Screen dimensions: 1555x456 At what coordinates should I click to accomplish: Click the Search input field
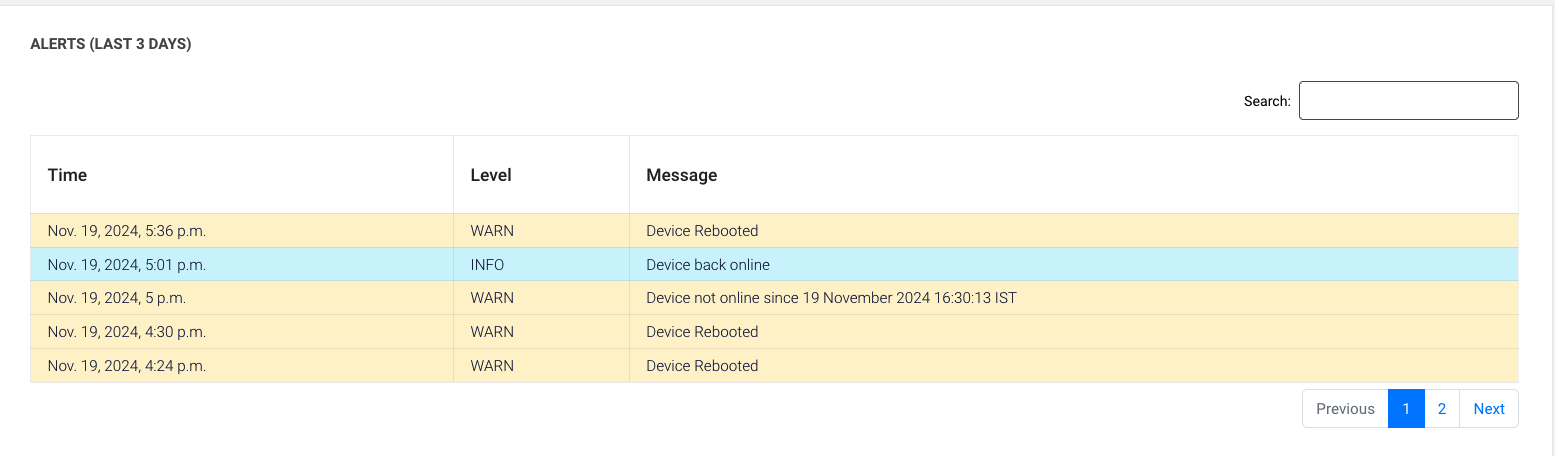(1408, 101)
